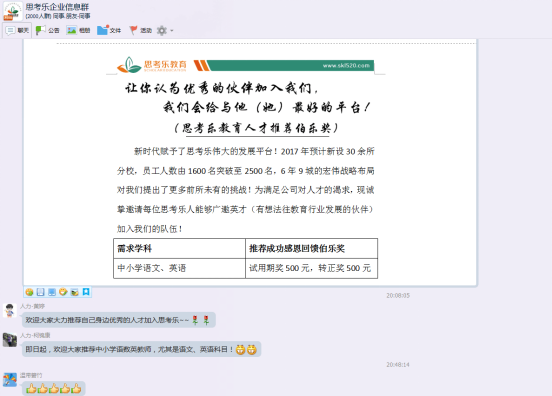Click the message starting with 即日起
The width and height of the screenshot is (552, 396).
[x=142, y=349]
